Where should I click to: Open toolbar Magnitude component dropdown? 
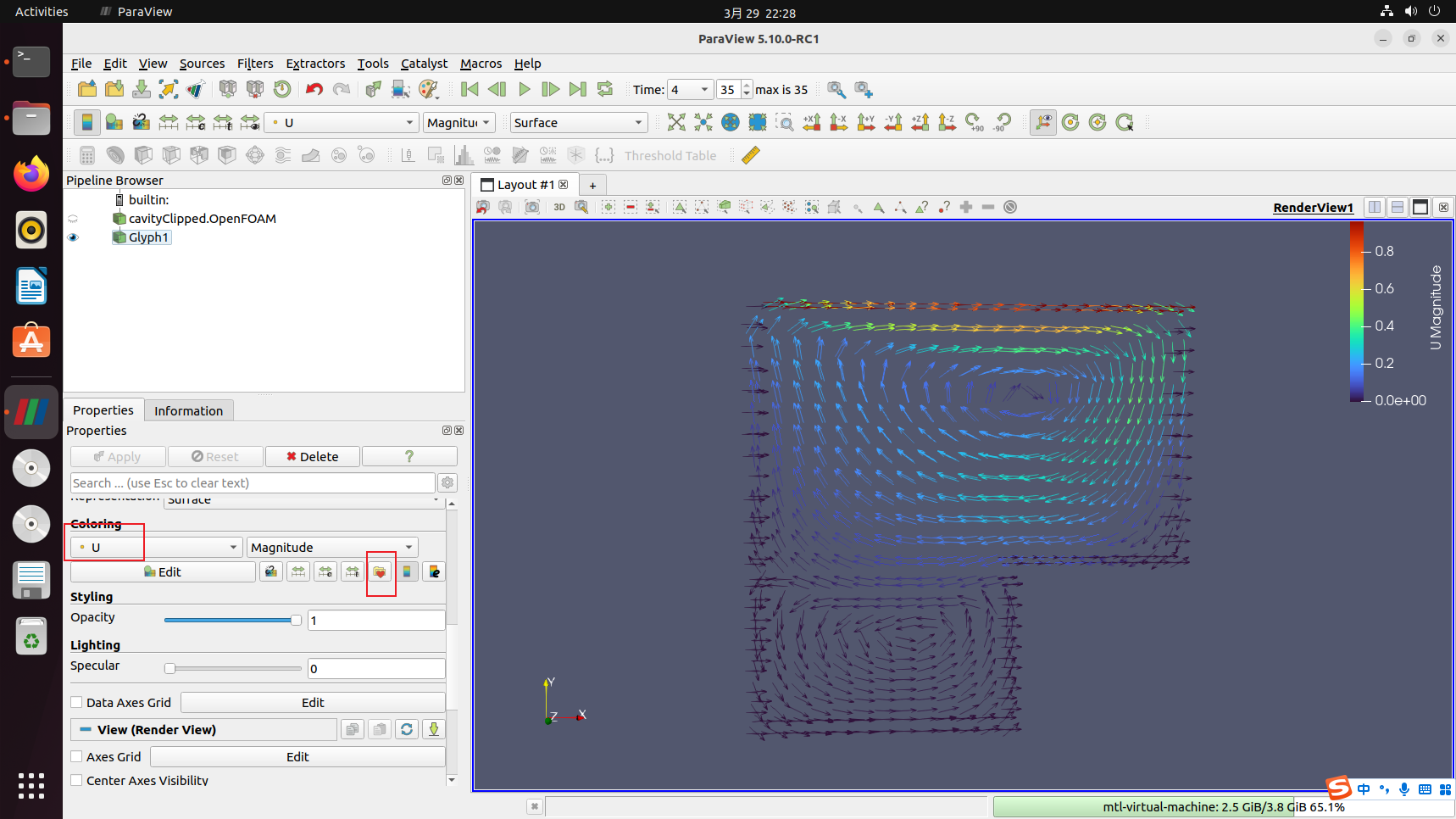coord(458,122)
